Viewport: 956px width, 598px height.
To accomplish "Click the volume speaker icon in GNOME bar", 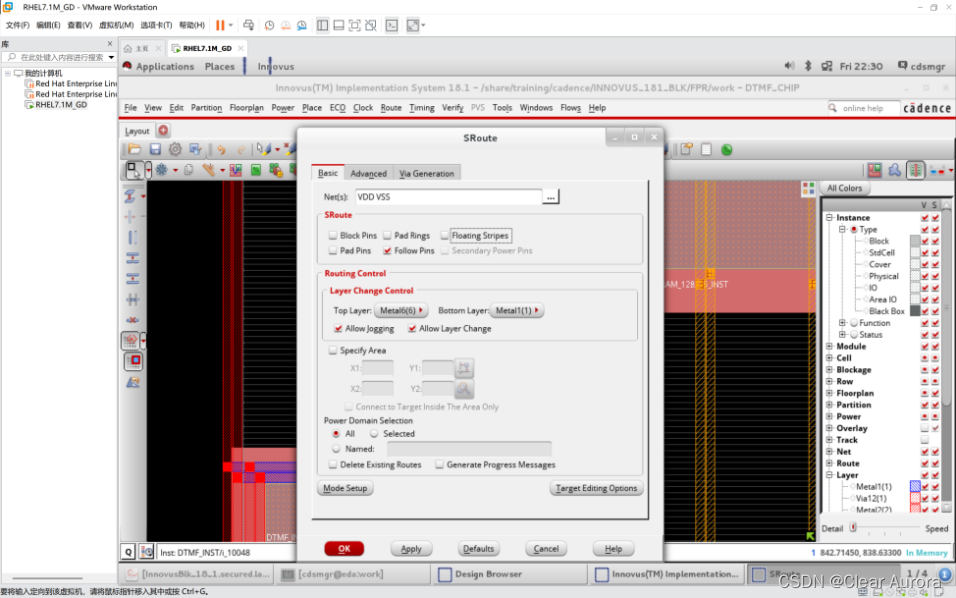I will click(789, 66).
